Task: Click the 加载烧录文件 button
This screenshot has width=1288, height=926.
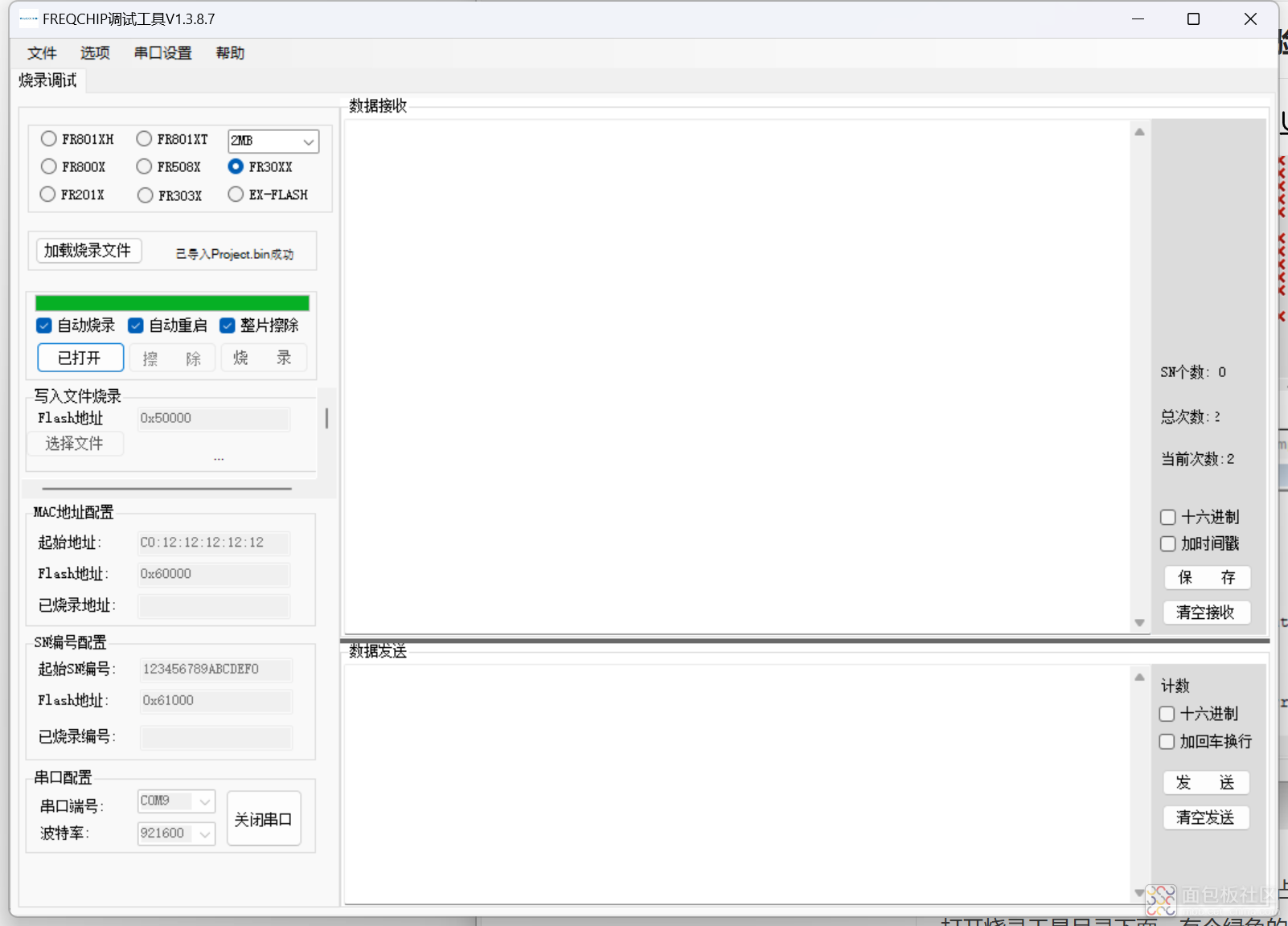Action: pyautogui.click(x=88, y=251)
